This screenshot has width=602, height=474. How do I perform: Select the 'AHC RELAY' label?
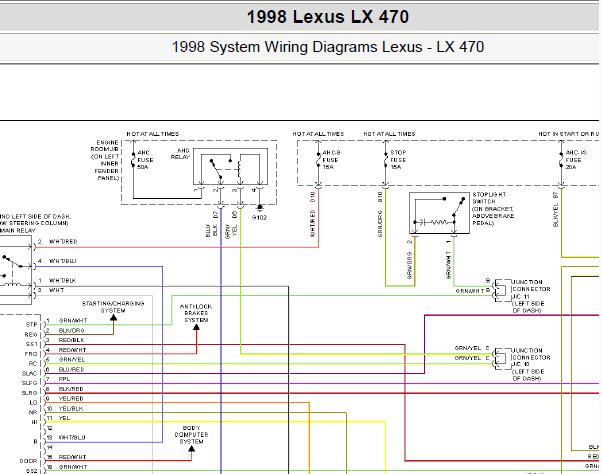[180, 154]
